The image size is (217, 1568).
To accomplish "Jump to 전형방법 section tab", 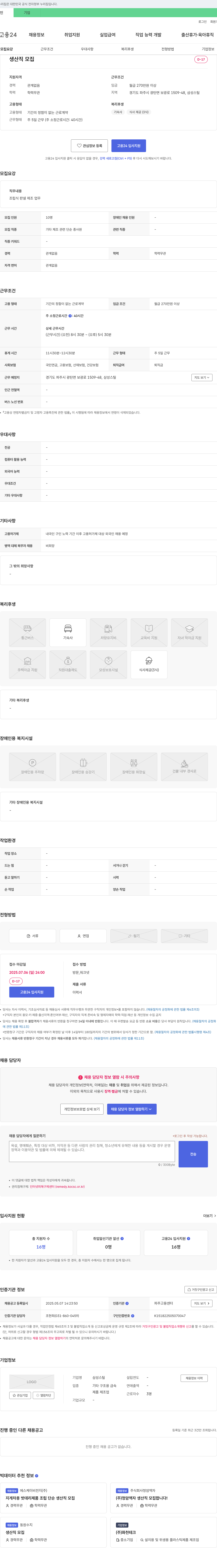I will (168, 49).
